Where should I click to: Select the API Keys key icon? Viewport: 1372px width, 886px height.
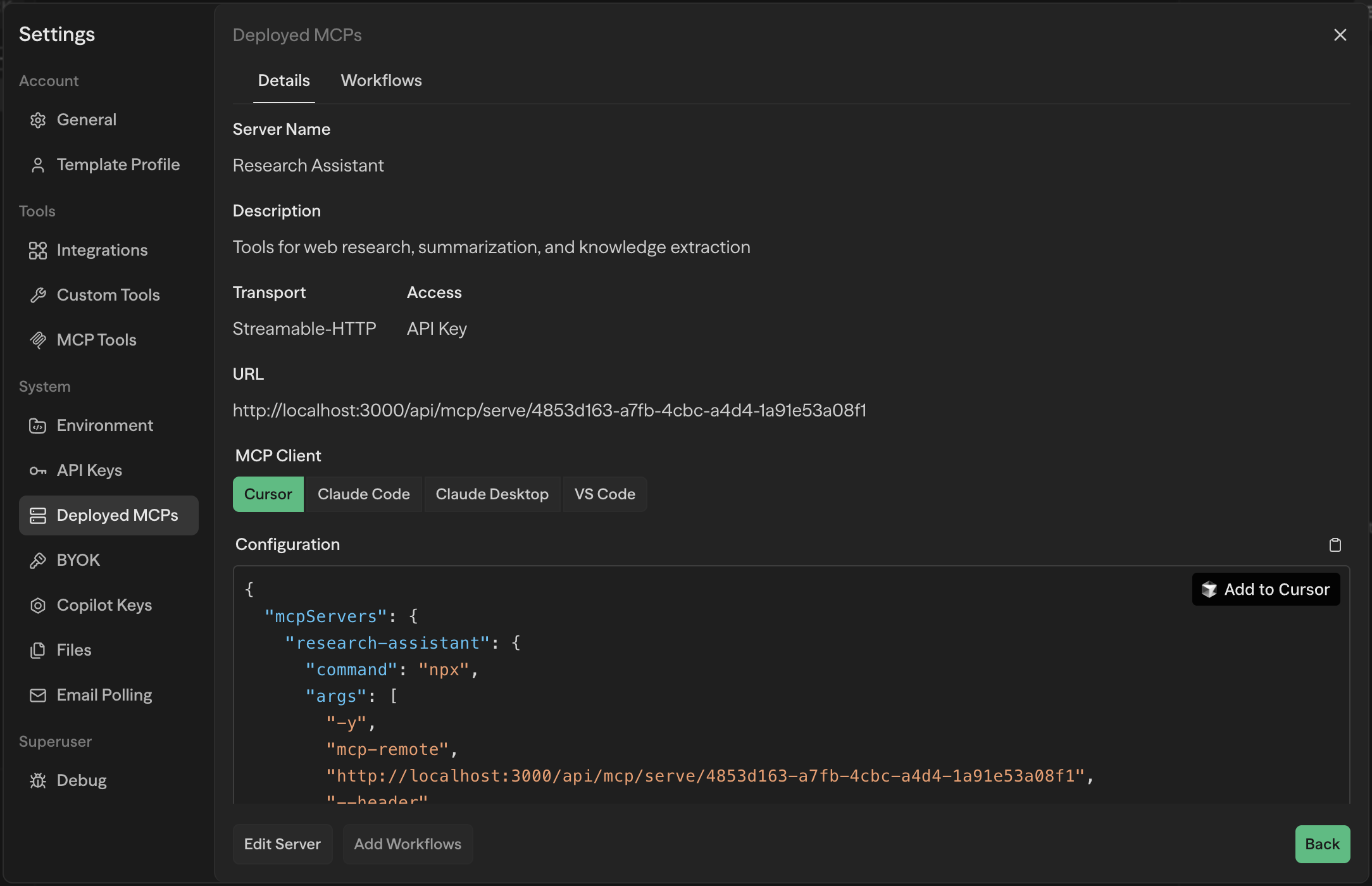pos(38,470)
